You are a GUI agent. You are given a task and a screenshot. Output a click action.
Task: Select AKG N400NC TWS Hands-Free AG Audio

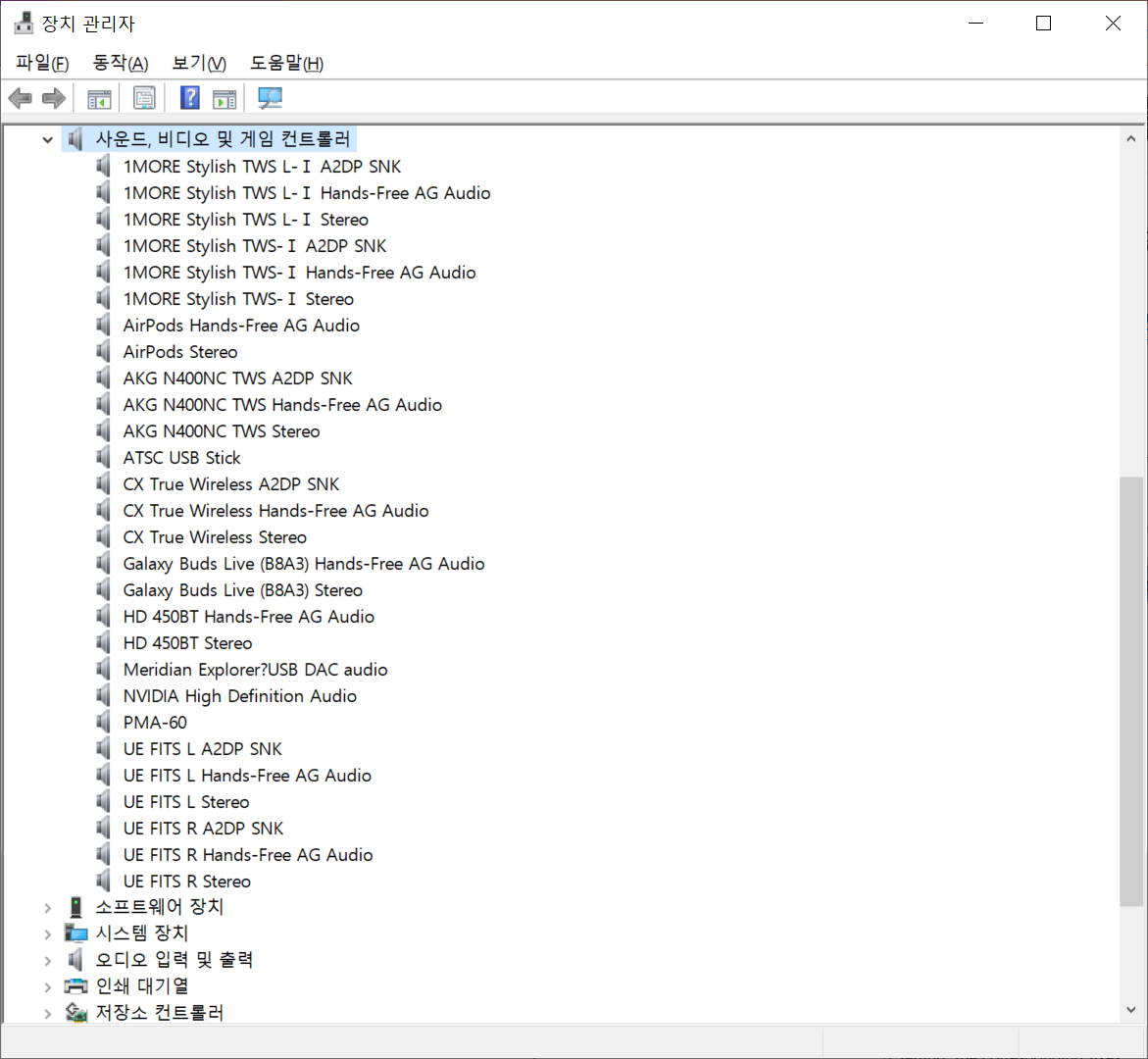tap(282, 404)
